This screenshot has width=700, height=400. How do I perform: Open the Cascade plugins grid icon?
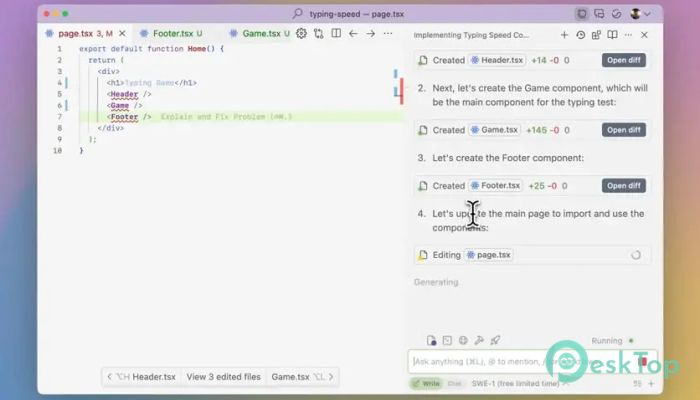pyautogui.click(x=596, y=35)
